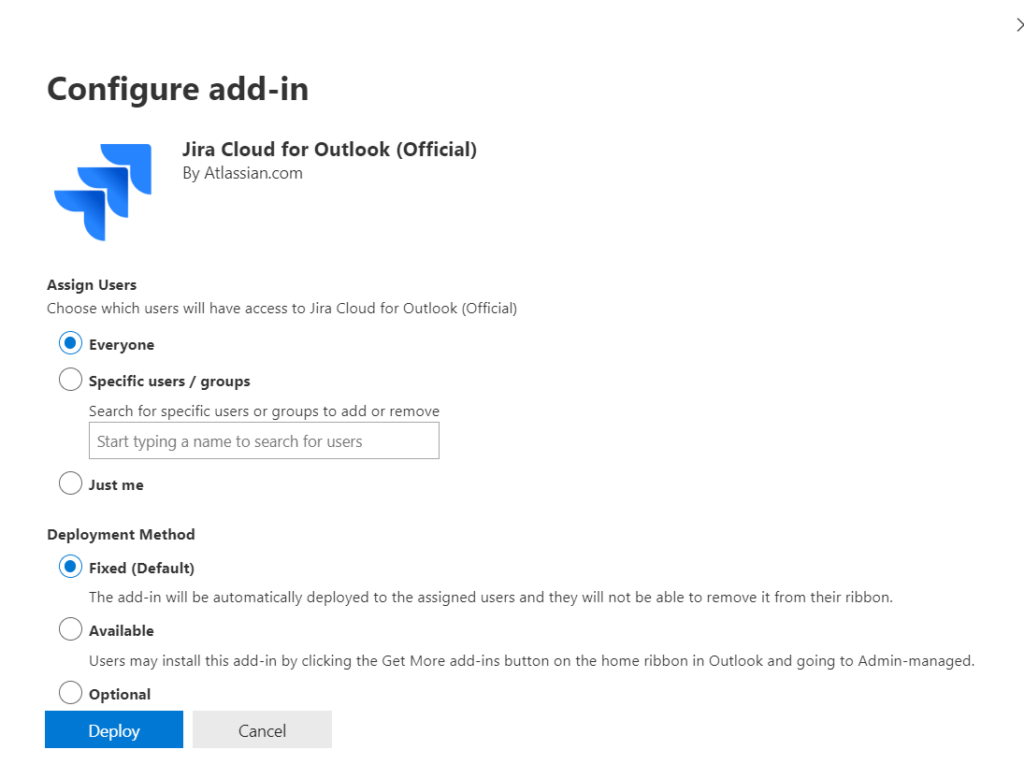Click the 'Jira Cloud for Outlook (Official)' title

coord(330,150)
